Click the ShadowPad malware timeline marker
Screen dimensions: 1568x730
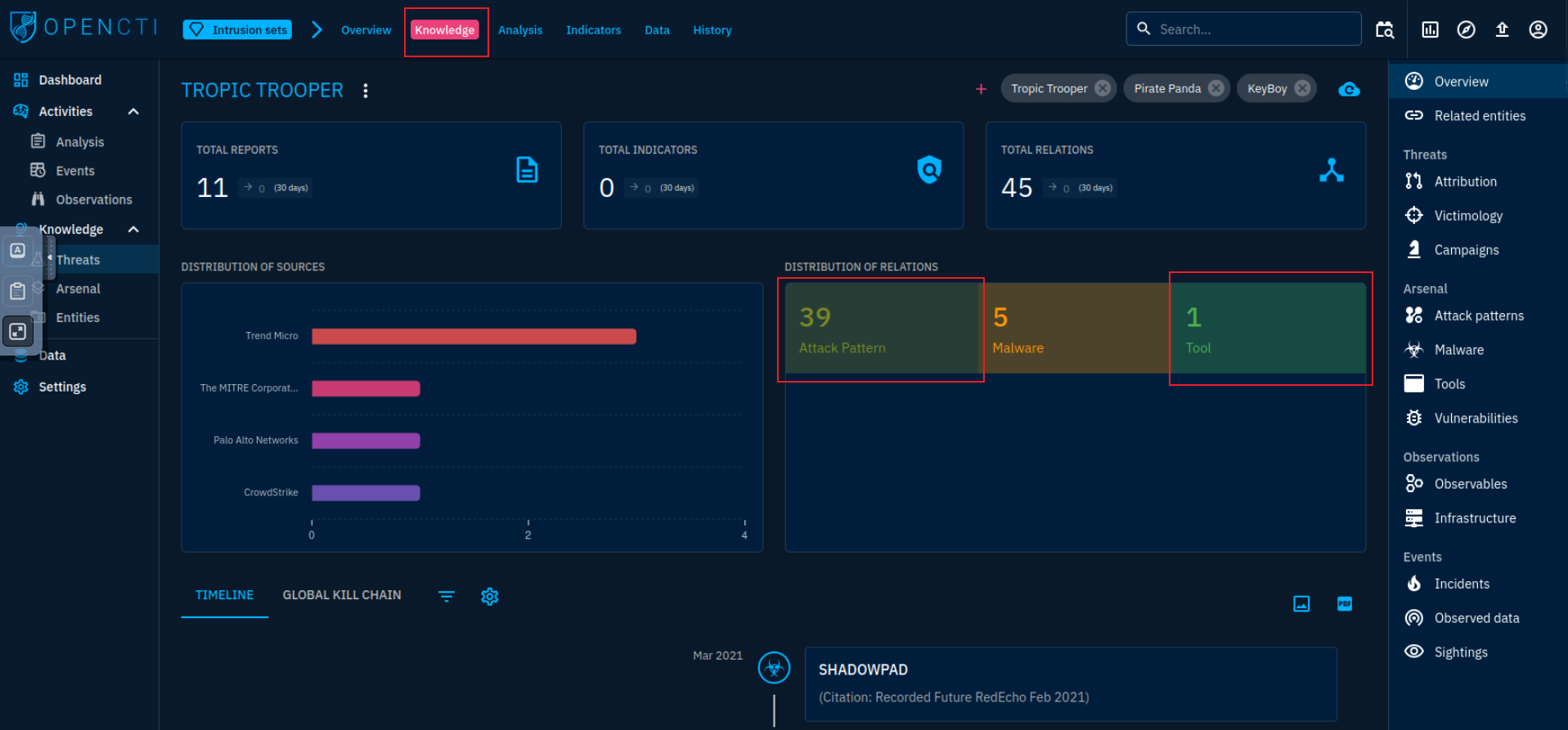click(x=774, y=668)
